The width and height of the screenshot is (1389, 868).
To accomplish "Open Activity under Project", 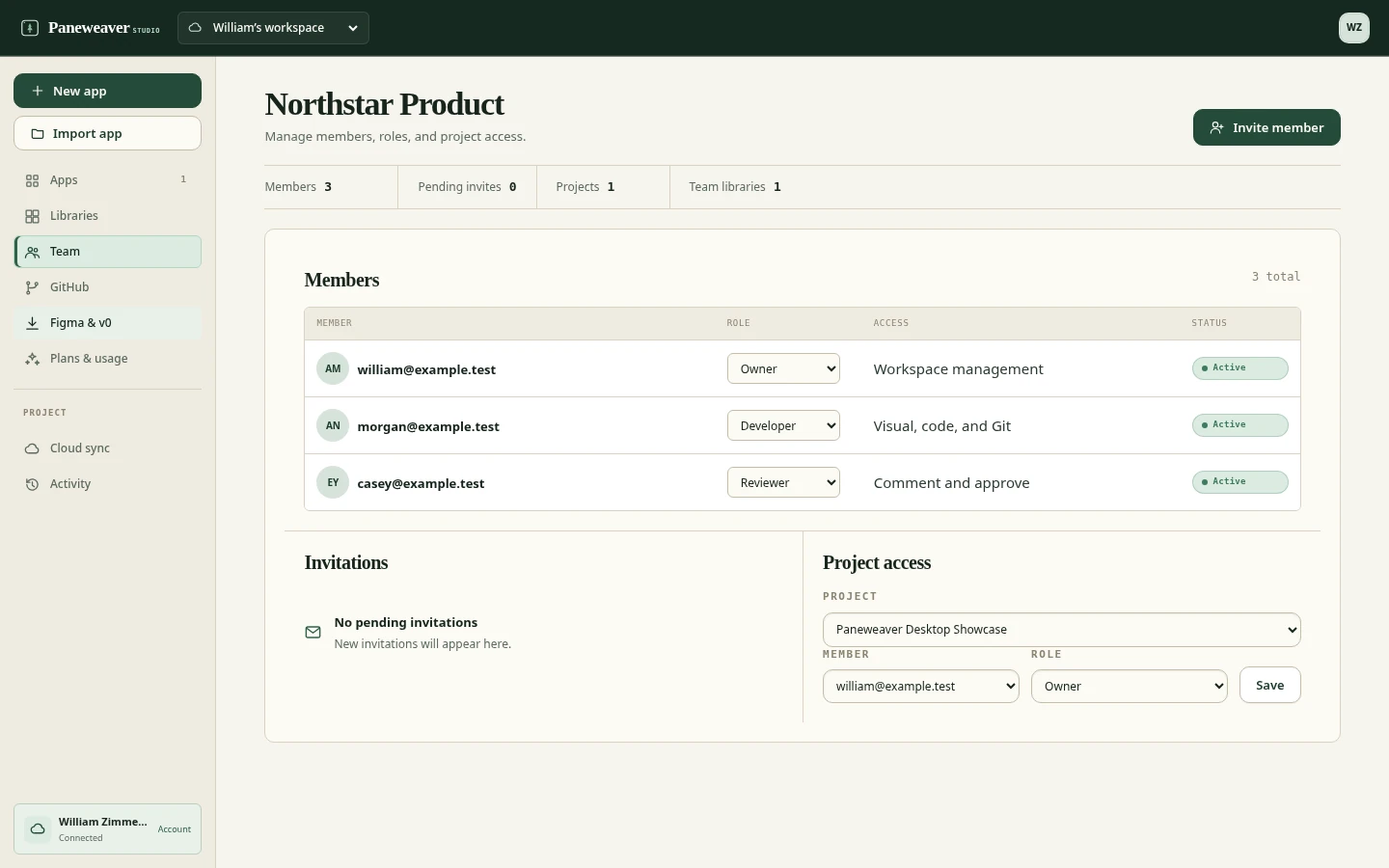I will coord(107,484).
